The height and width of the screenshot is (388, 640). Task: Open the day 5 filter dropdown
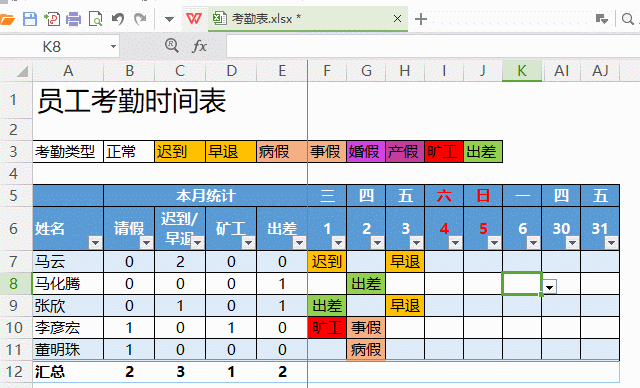(494, 243)
